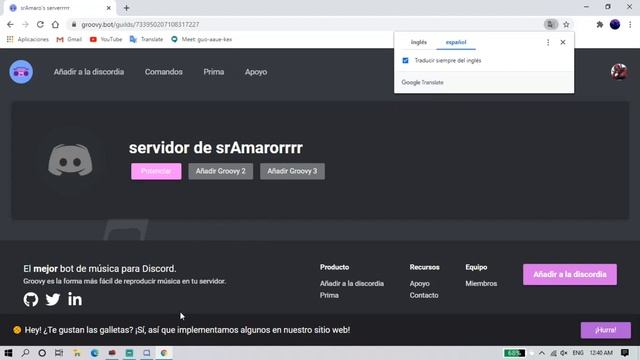
Task: Open the Meet guo-aaue-kex bookmark
Action: click(202, 39)
